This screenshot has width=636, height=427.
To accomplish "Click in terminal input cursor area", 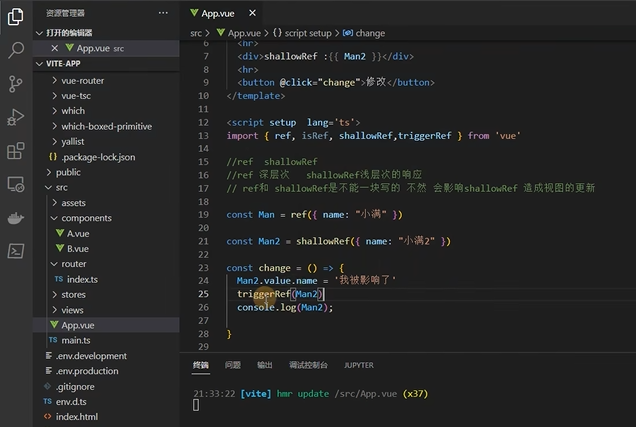I will pyautogui.click(x=196, y=405).
